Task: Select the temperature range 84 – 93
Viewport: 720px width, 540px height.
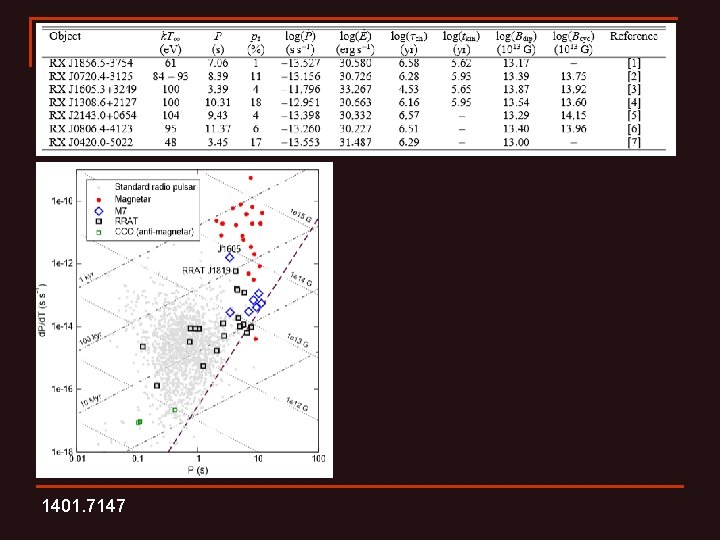Action: tap(170, 76)
